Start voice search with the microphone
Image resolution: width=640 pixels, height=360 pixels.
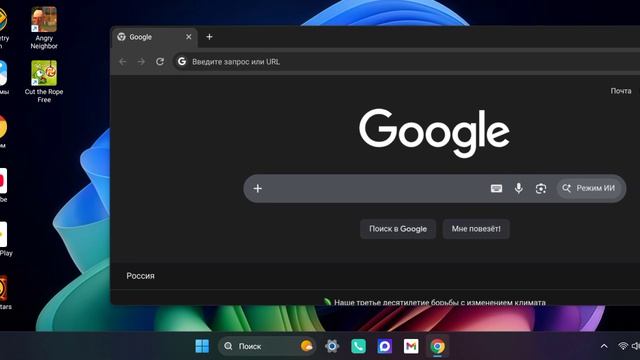pyautogui.click(x=518, y=188)
